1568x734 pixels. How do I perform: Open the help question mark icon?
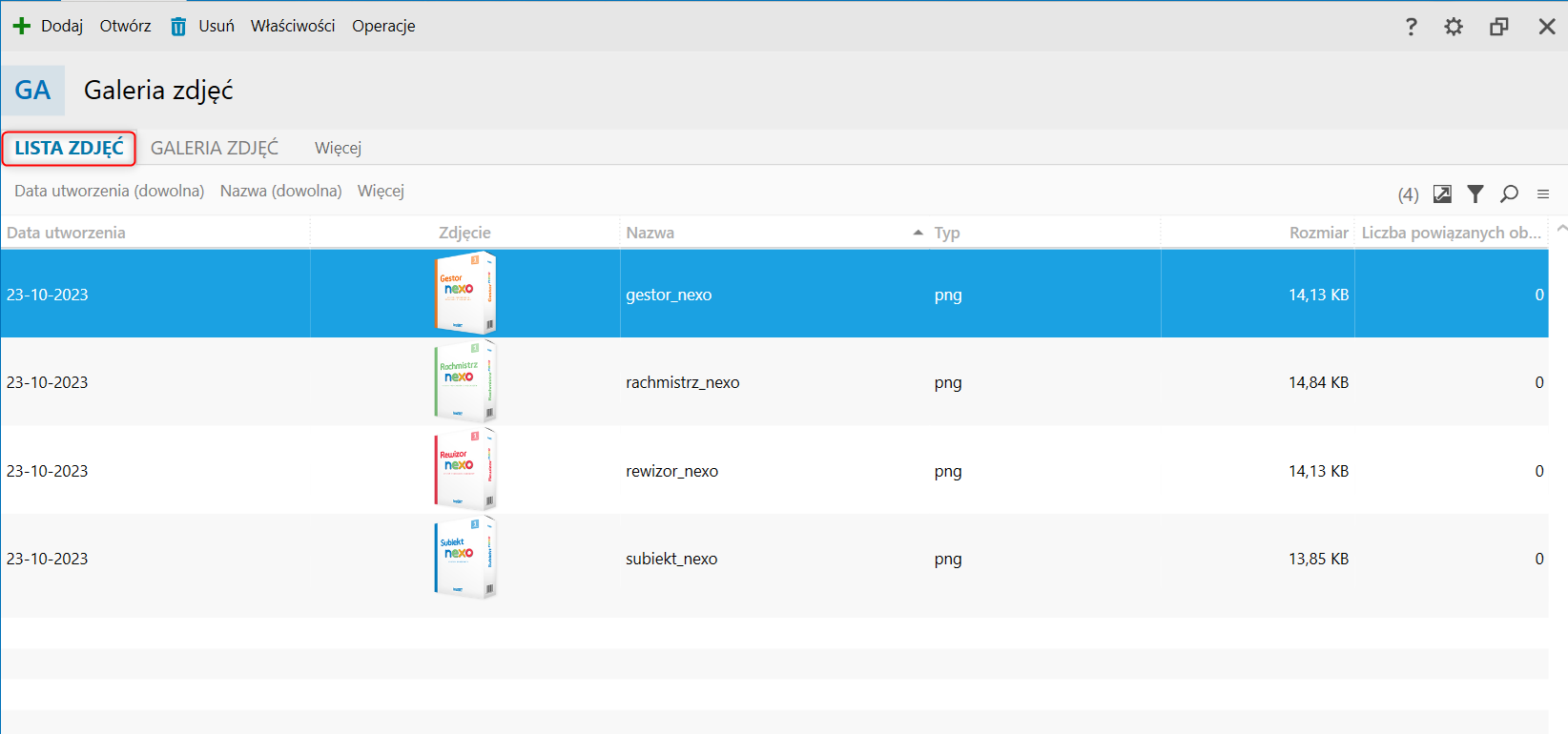[x=1412, y=27]
